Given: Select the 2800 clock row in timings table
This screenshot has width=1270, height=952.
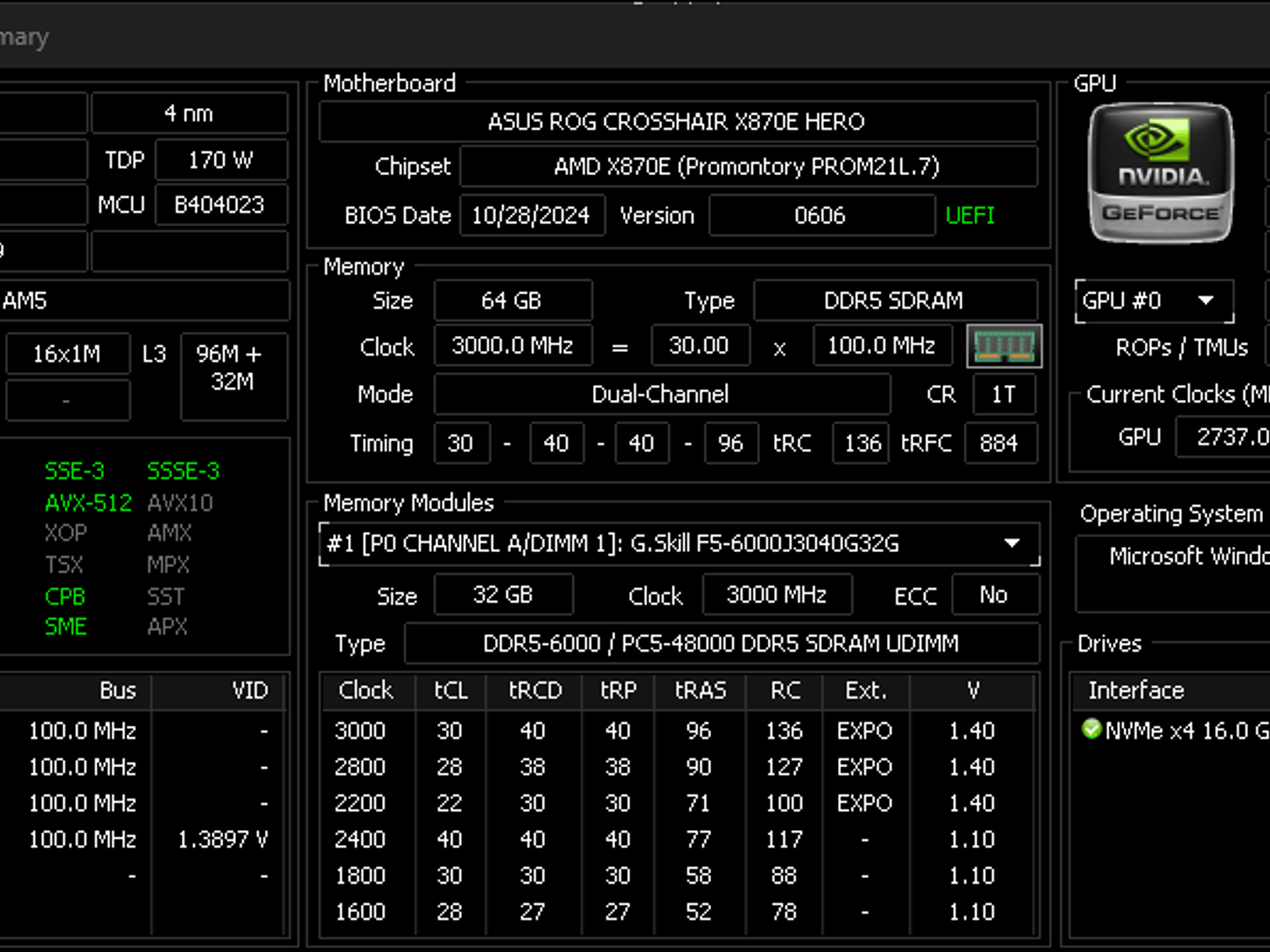Looking at the screenshot, I should (678, 767).
